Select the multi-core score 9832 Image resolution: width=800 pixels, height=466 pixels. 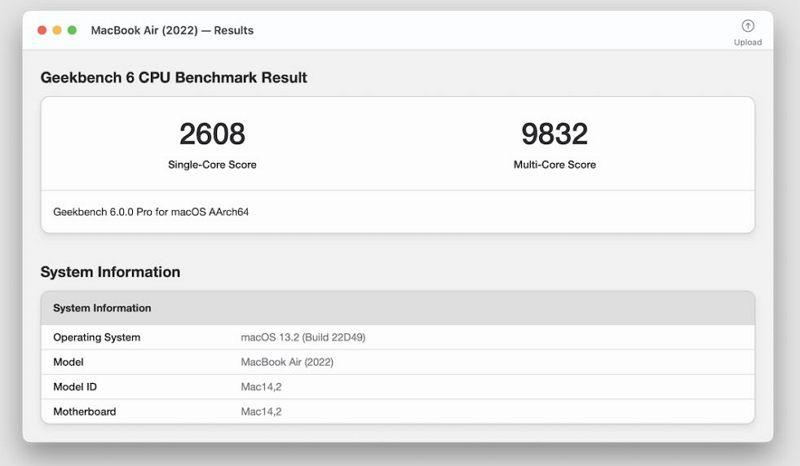(555, 134)
